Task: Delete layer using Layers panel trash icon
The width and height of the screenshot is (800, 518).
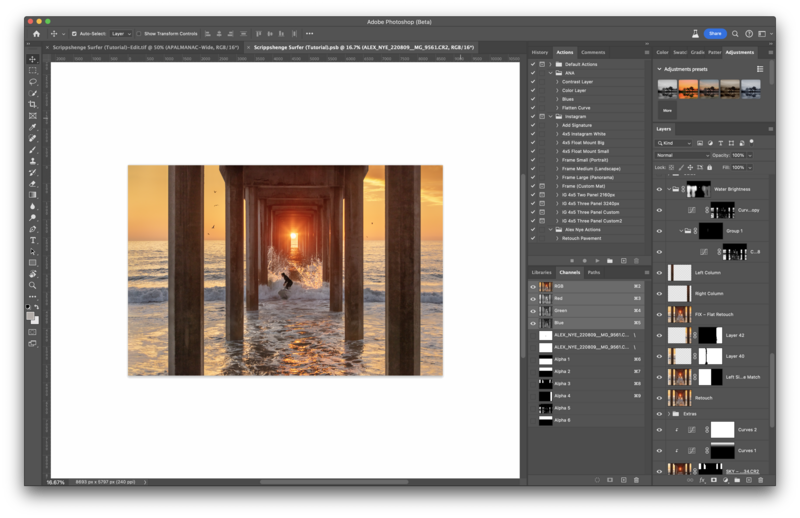Action: tap(761, 480)
